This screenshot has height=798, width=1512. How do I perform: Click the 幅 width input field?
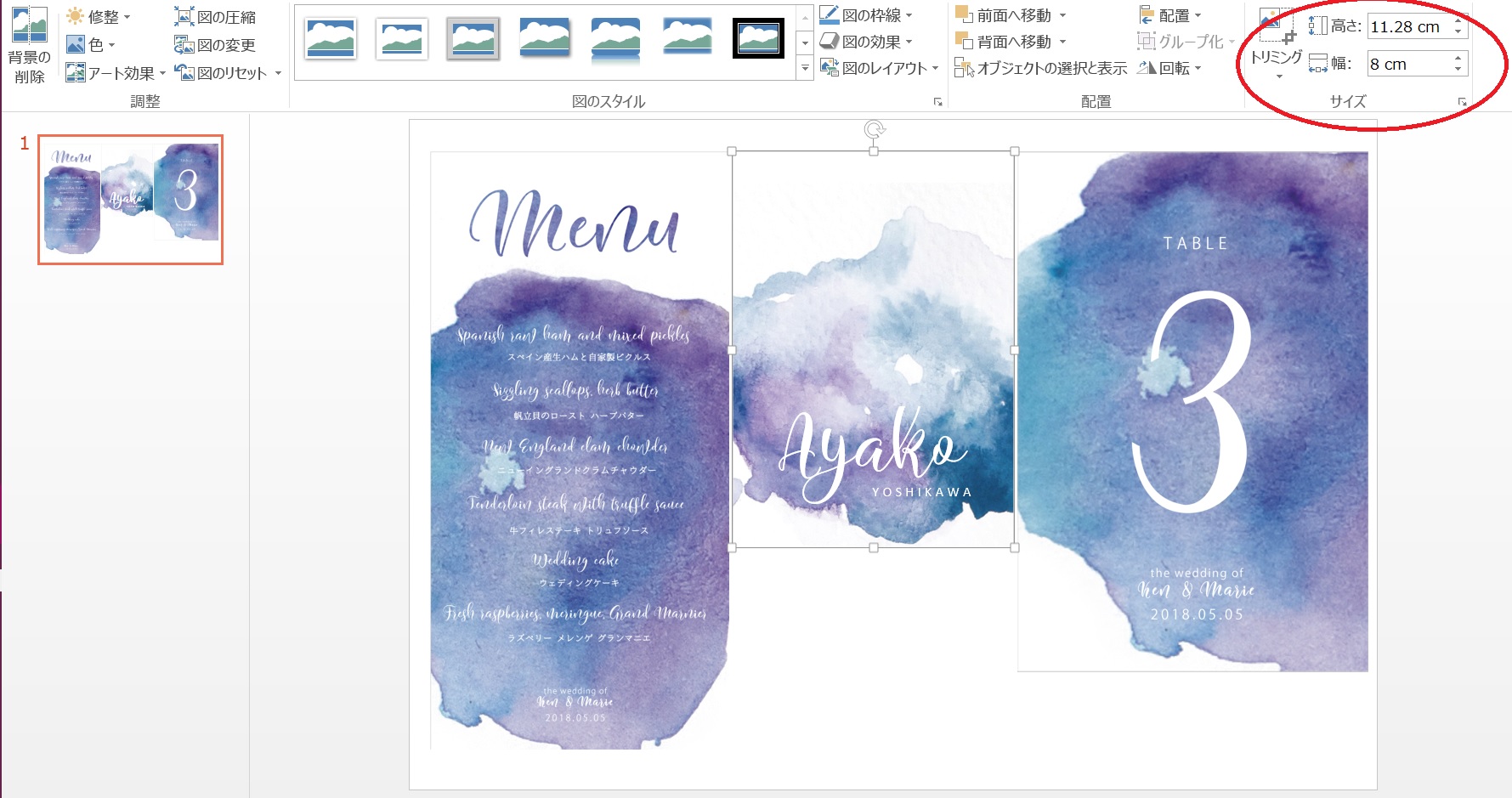tap(1407, 64)
